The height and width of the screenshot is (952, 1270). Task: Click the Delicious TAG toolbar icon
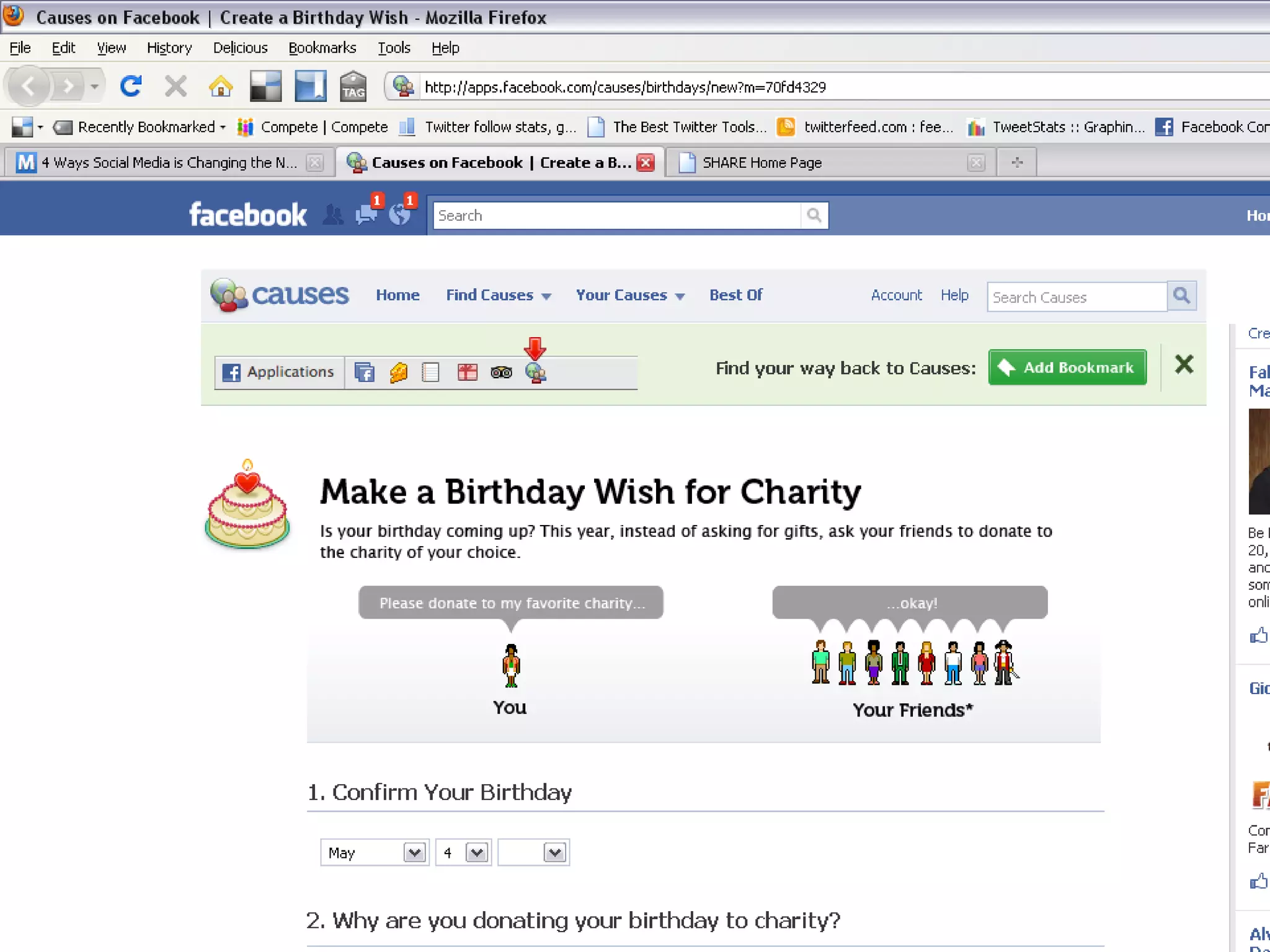[x=353, y=86]
